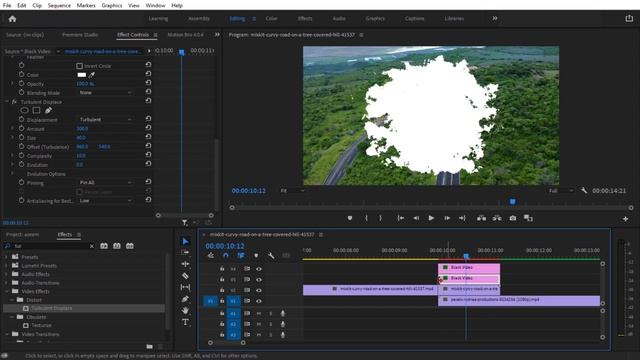The height and width of the screenshot is (360, 640).
Task: Toggle Evolution animation stopwatch
Action: coord(21,164)
